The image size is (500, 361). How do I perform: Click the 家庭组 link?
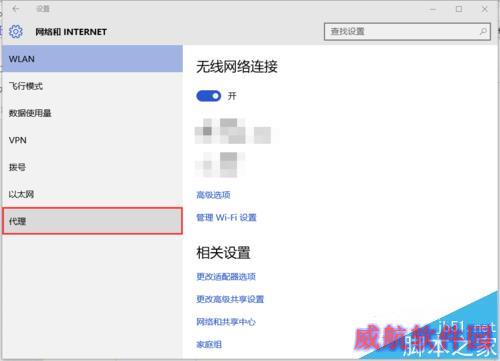click(x=209, y=344)
